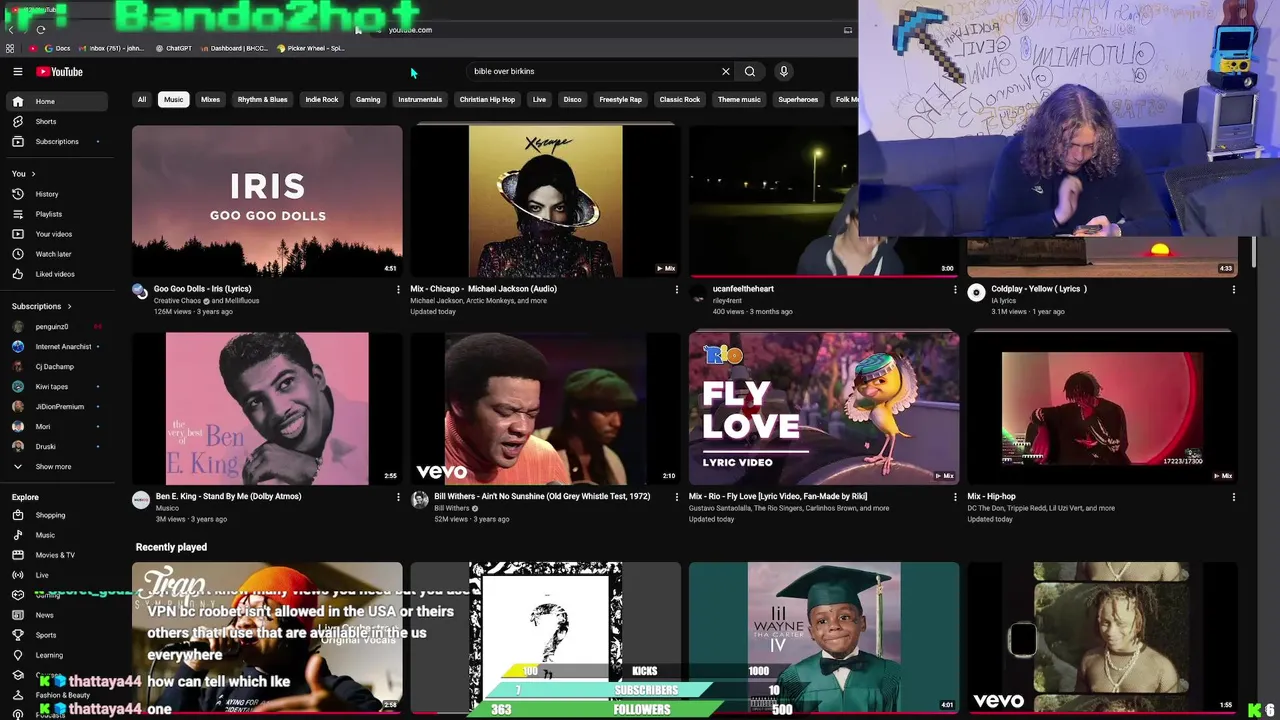Select the Indie Rock filter chip
1280x720 pixels.
(x=322, y=99)
